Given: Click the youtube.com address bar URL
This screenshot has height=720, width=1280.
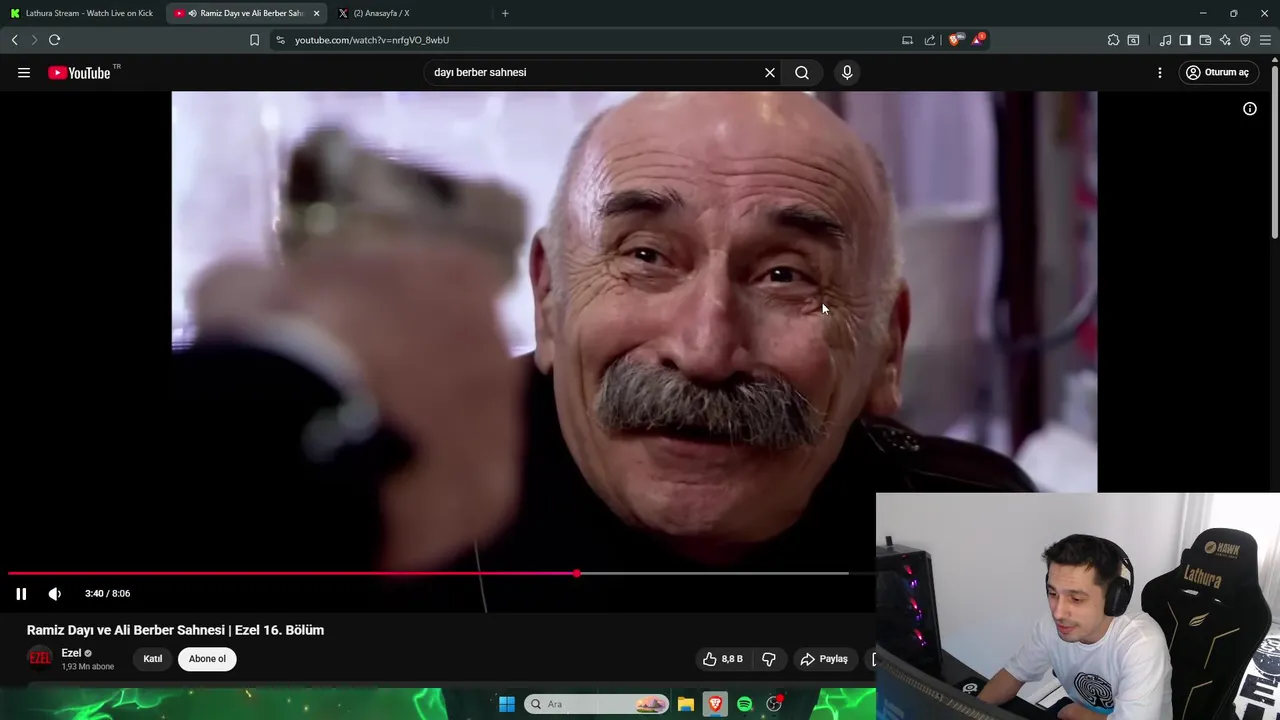Looking at the screenshot, I should pos(372,40).
